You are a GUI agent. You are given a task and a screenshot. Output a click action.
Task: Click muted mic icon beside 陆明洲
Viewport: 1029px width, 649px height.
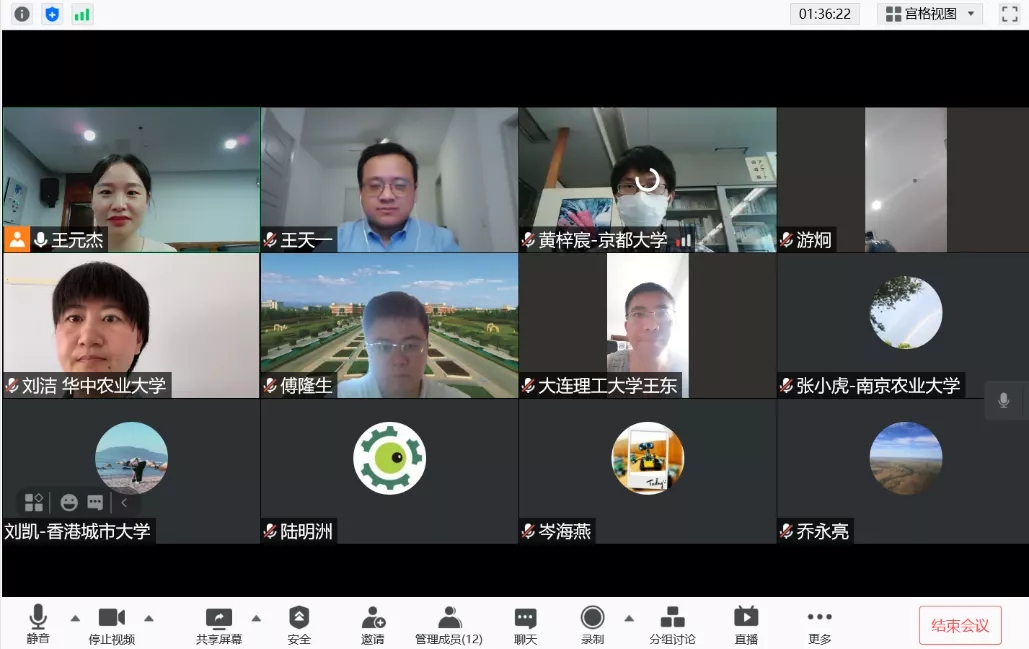(x=270, y=532)
